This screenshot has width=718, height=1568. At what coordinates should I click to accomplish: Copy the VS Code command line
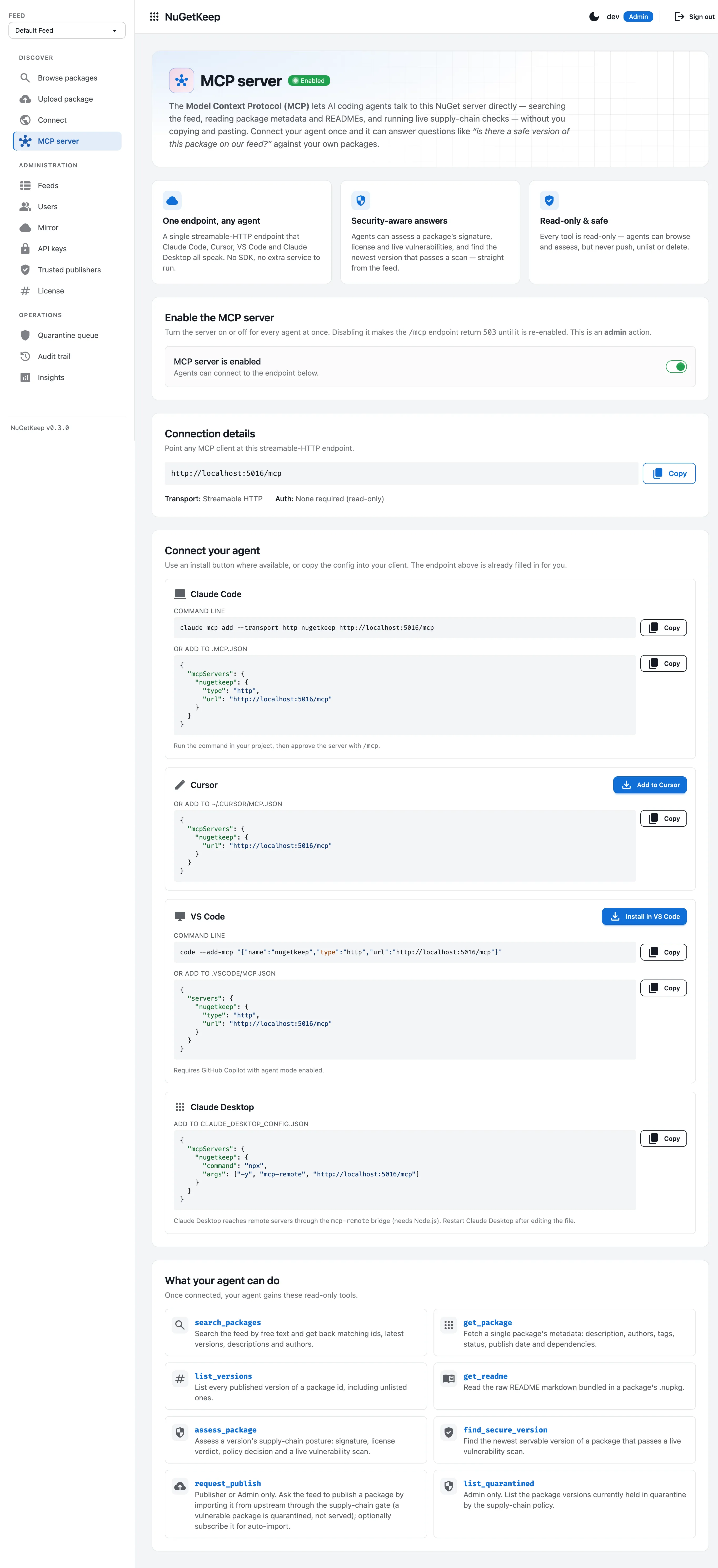point(663,952)
